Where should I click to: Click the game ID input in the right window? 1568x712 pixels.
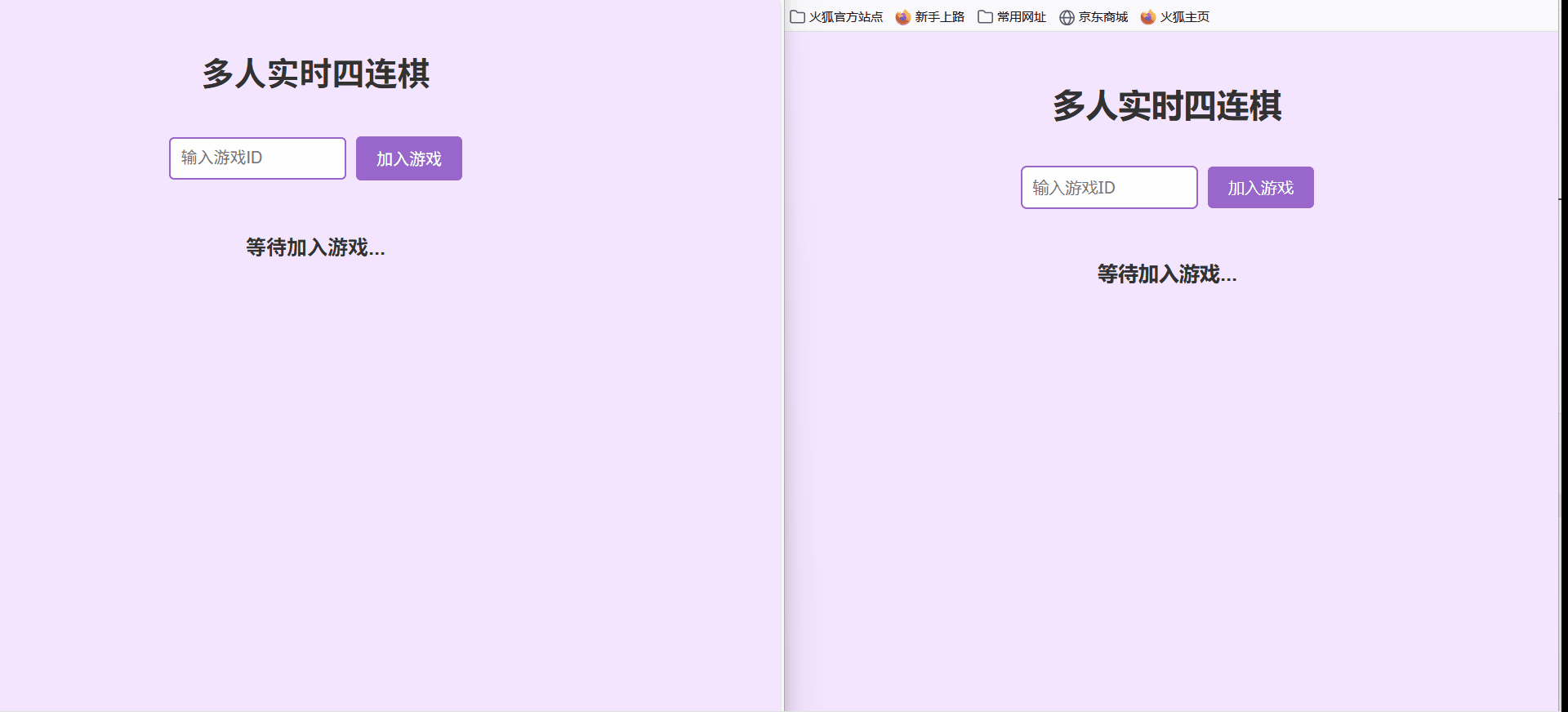(x=1109, y=188)
